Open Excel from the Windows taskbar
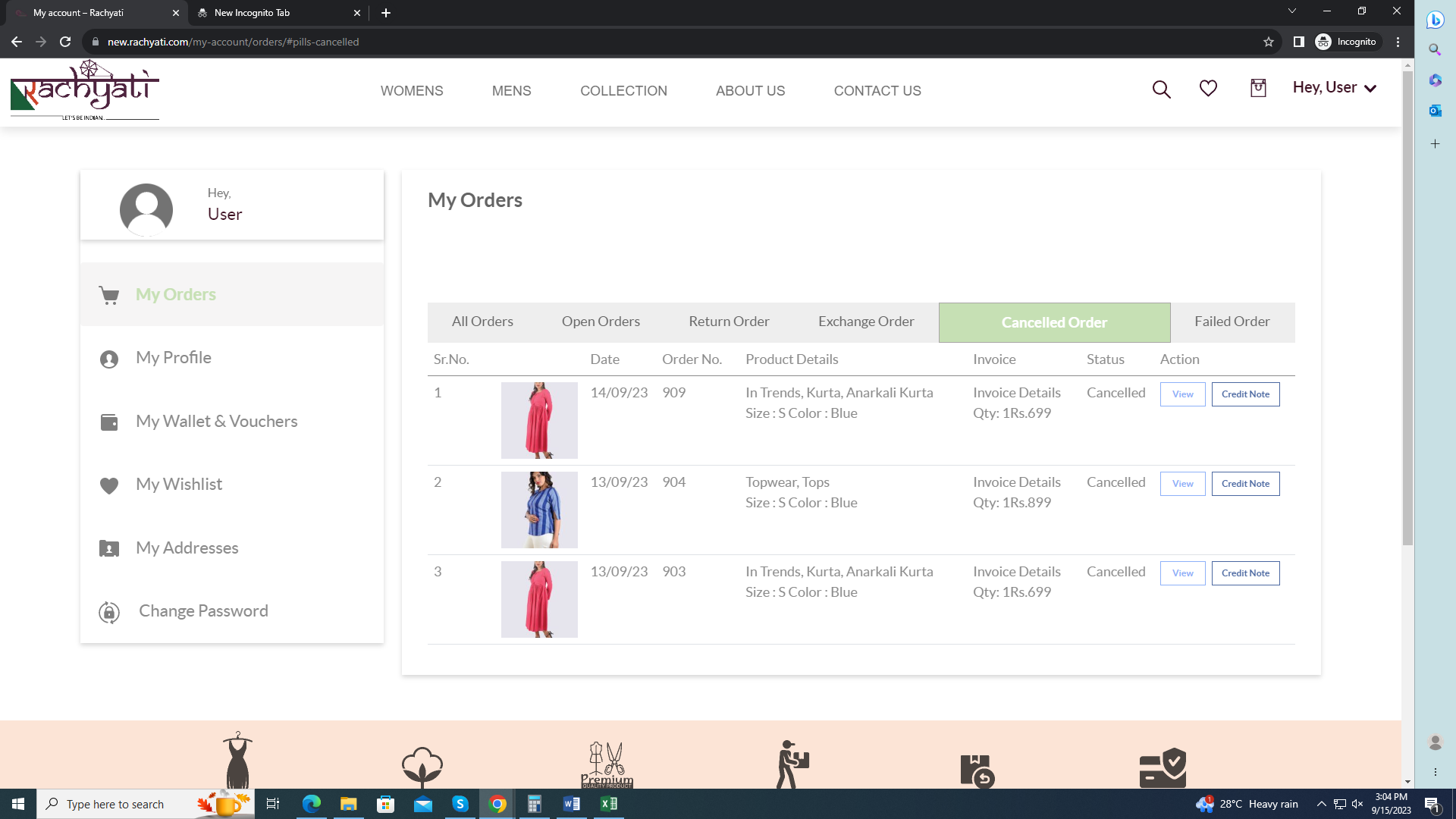The height and width of the screenshot is (819, 1456). pos(609,804)
